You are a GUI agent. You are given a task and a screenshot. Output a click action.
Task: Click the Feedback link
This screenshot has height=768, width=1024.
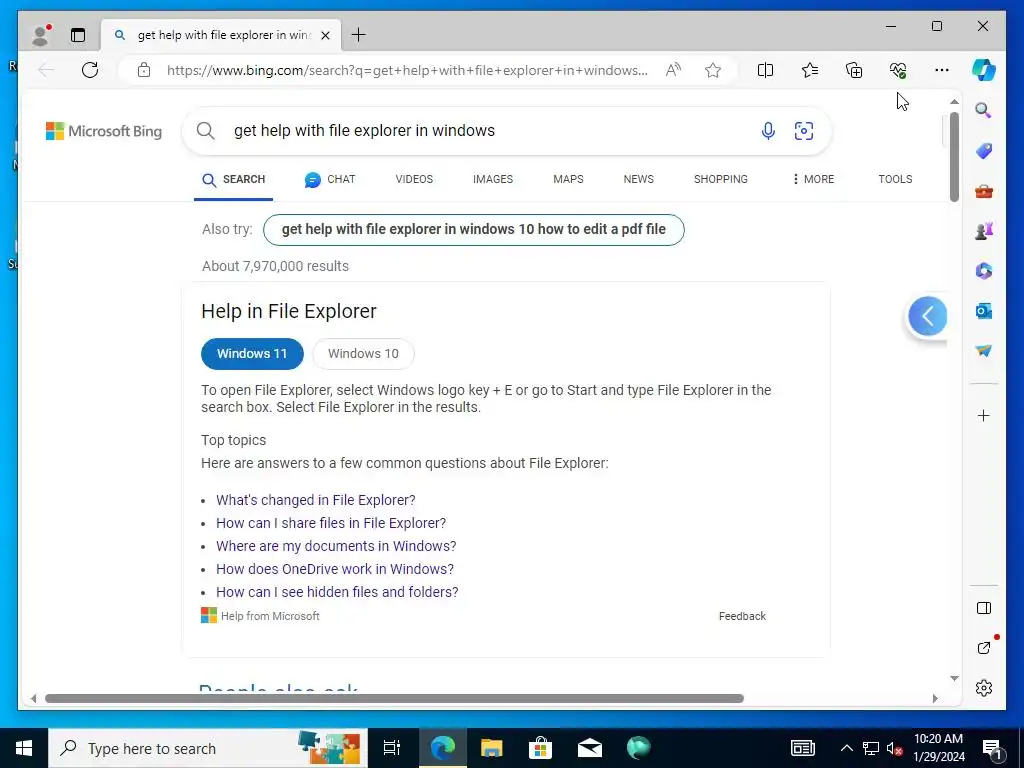(743, 616)
